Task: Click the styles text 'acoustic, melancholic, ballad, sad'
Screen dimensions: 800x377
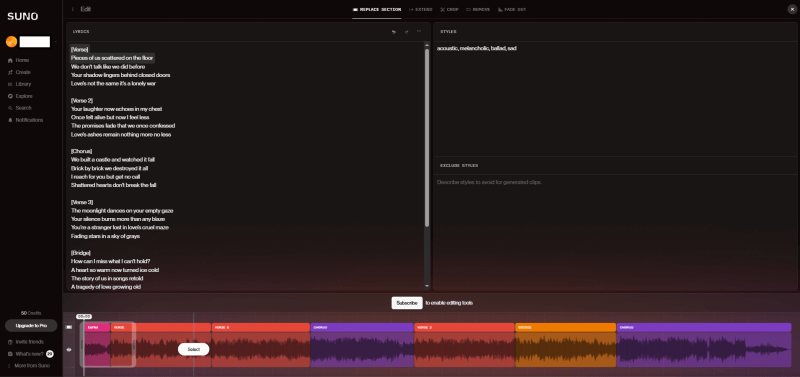Action: pos(477,48)
